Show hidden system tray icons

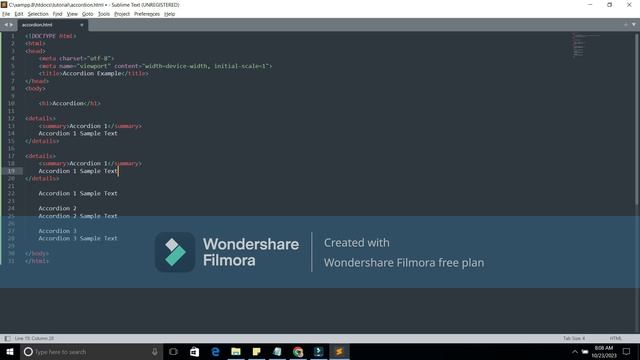pyautogui.click(x=575, y=352)
